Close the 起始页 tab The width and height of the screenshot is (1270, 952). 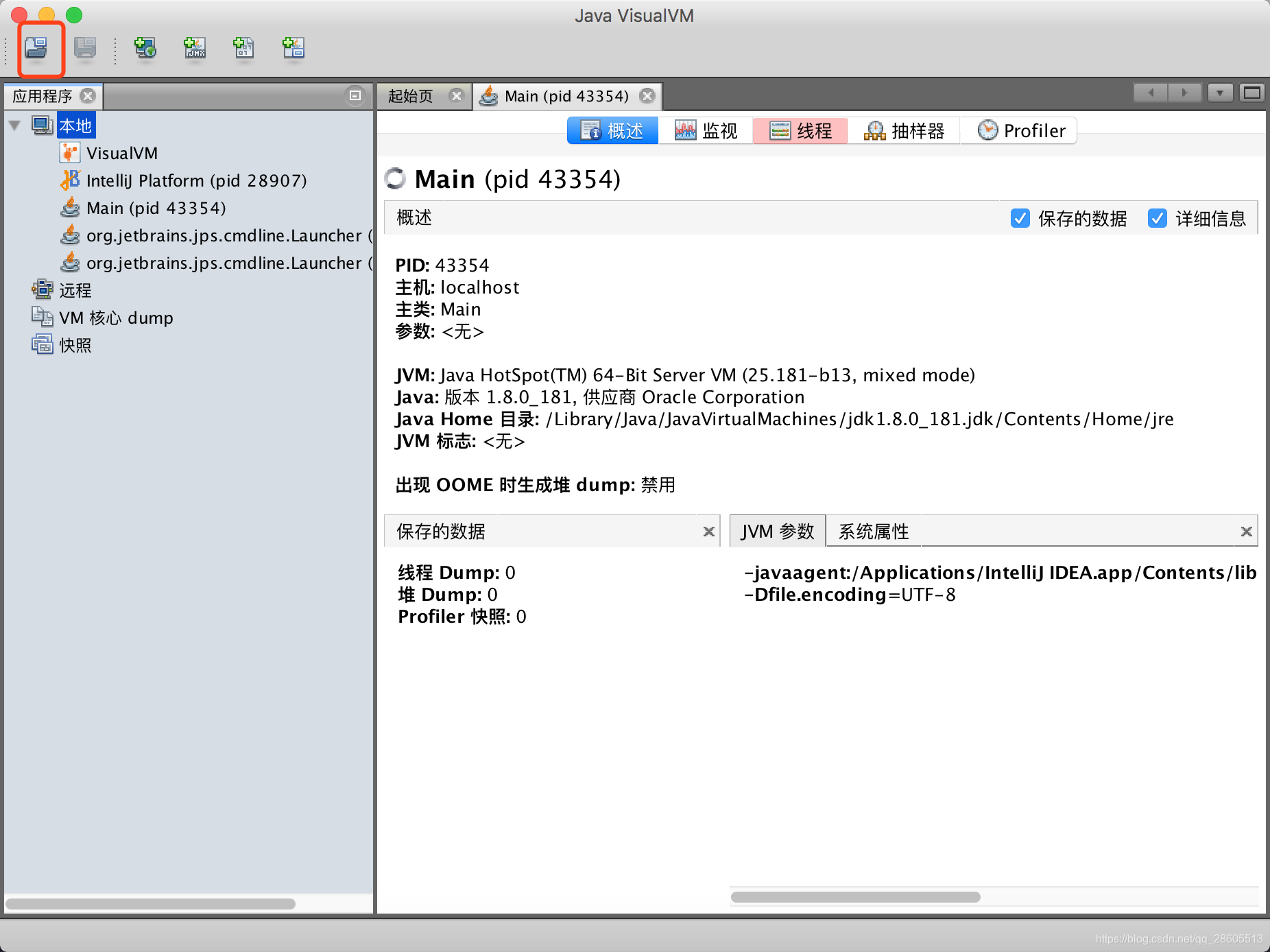pos(456,96)
